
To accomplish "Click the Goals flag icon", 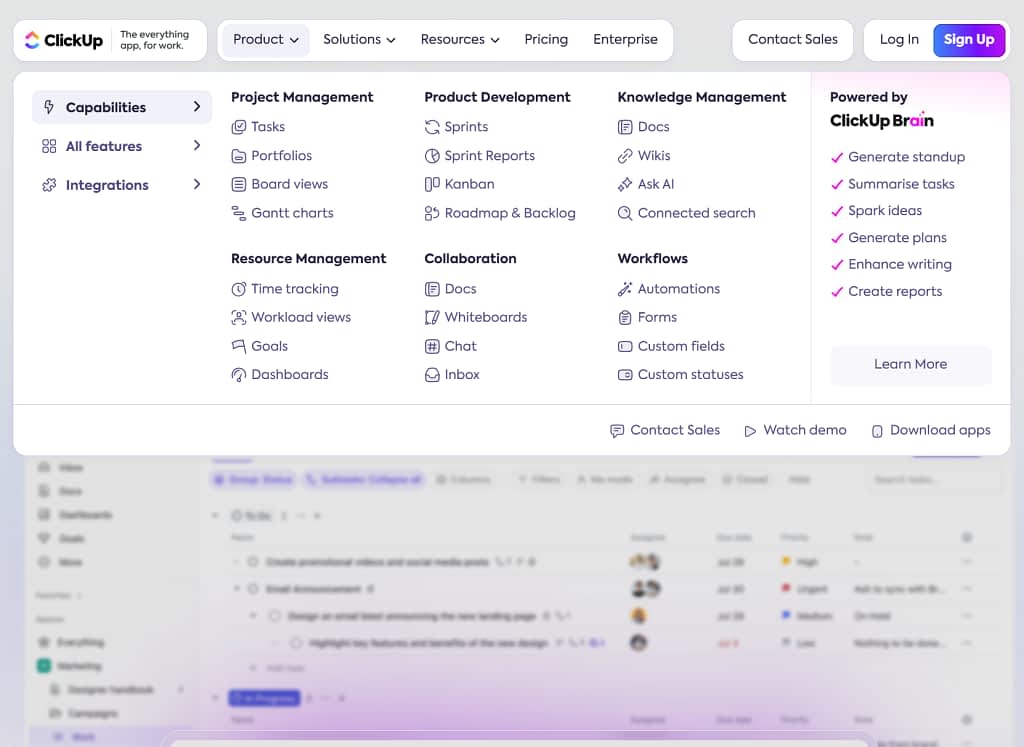I will (239, 346).
